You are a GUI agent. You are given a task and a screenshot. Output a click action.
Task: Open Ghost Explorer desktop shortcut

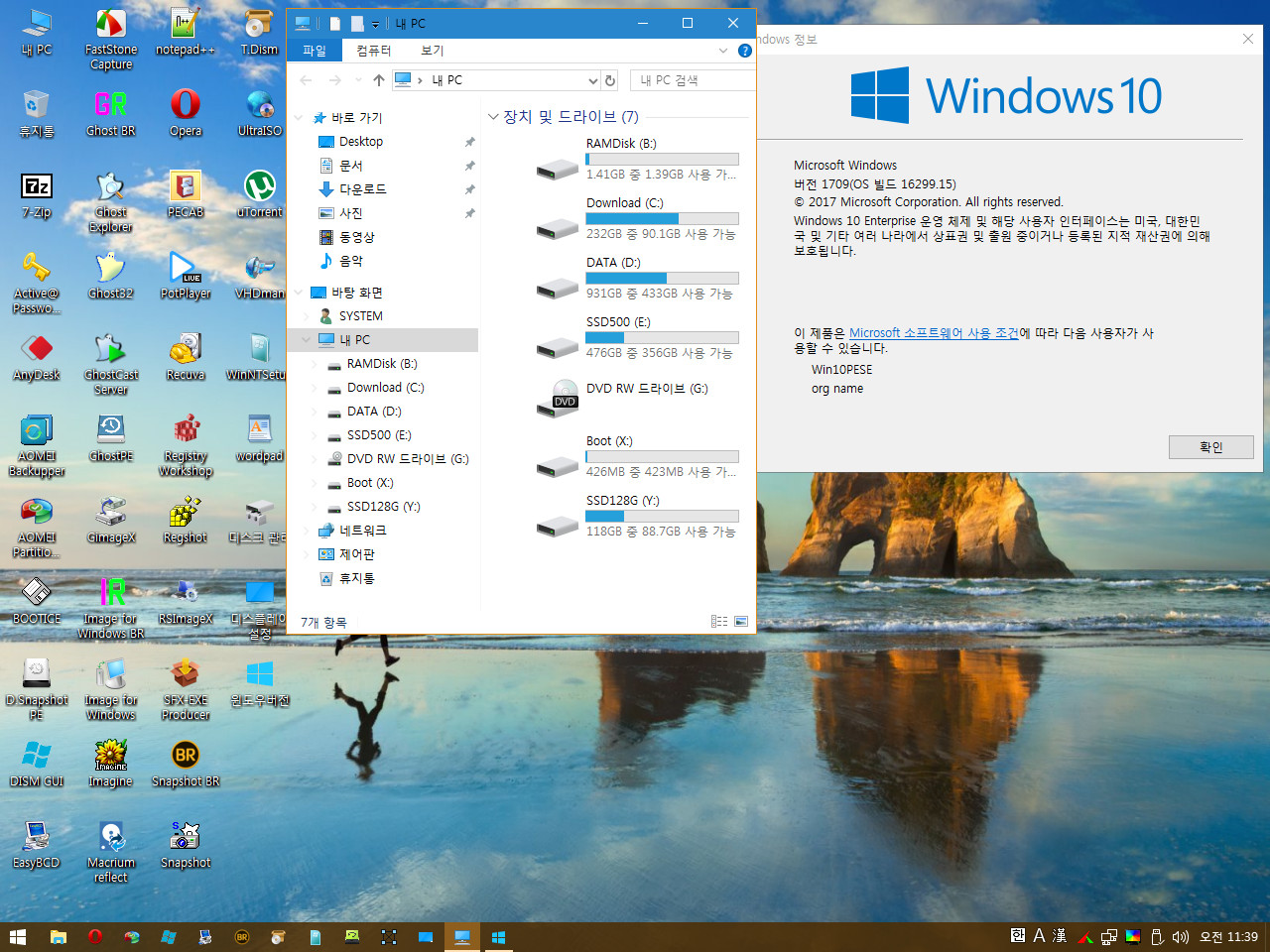(111, 201)
